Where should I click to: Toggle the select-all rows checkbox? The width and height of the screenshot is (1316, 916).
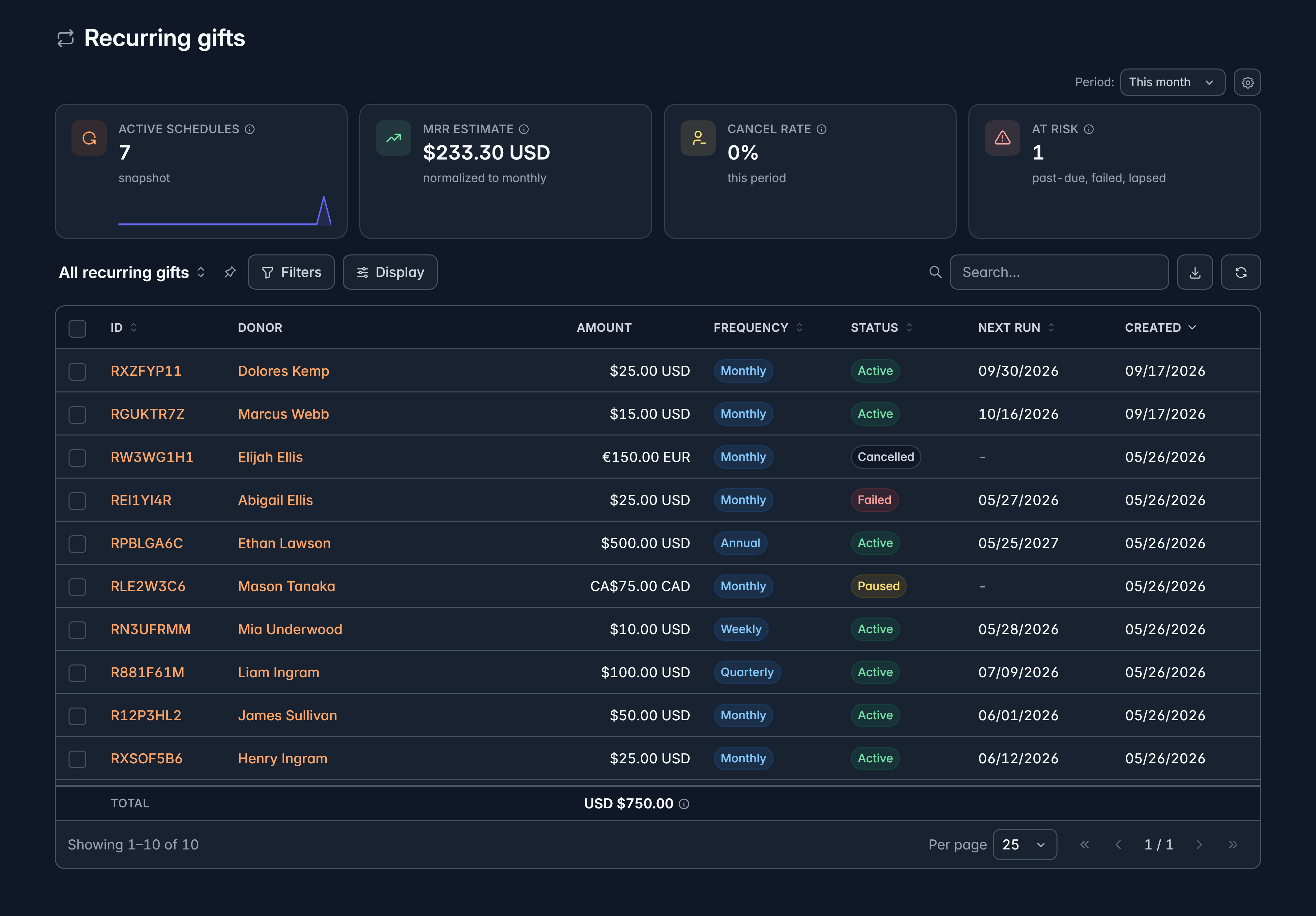coord(77,328)
